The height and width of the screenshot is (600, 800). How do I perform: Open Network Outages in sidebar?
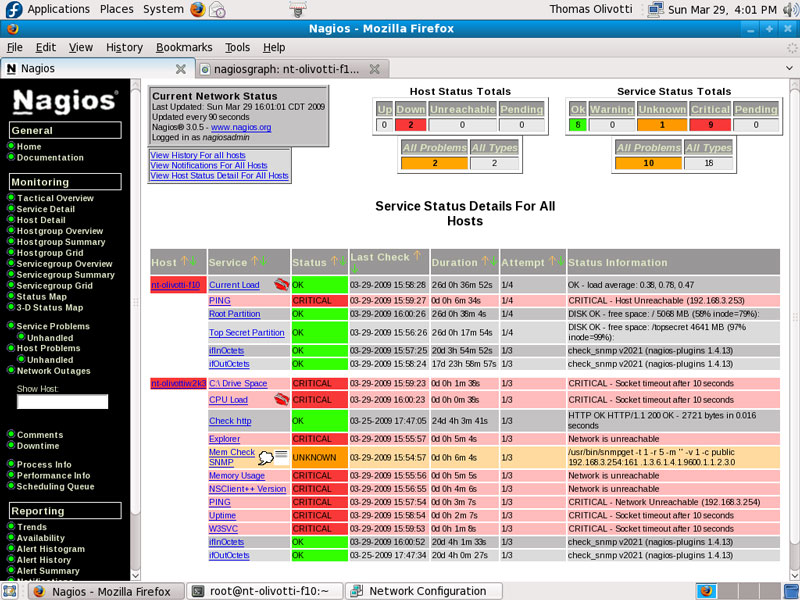(x=54, y=371)
